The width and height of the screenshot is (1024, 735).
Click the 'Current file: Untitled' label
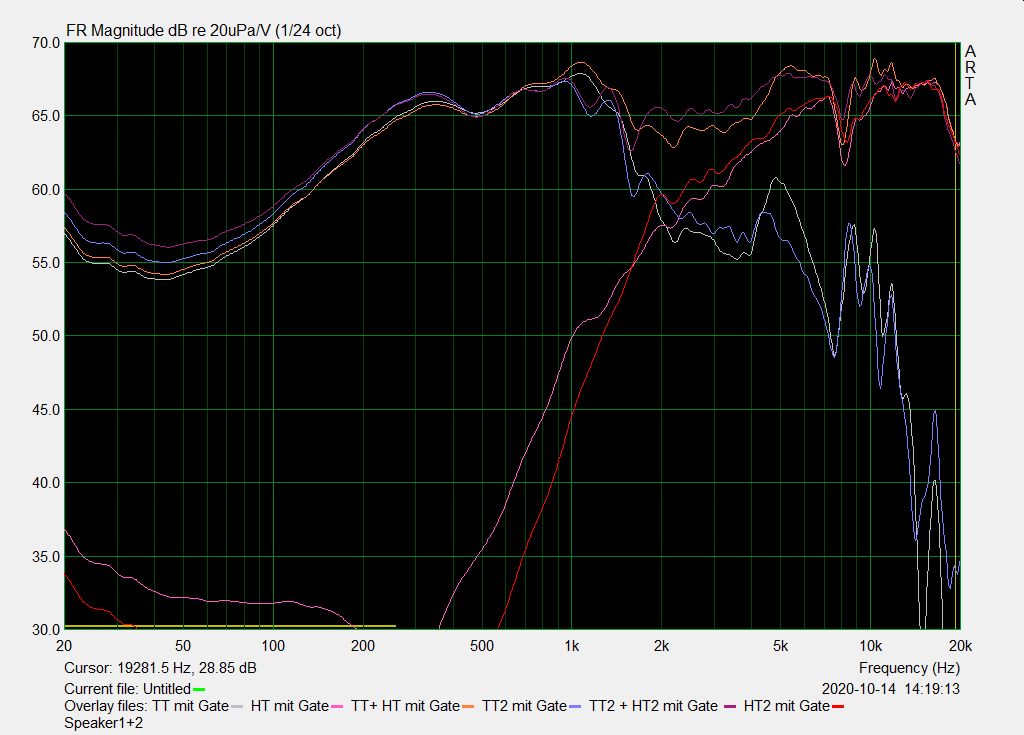pyautogui.click(x=127, y=689)
